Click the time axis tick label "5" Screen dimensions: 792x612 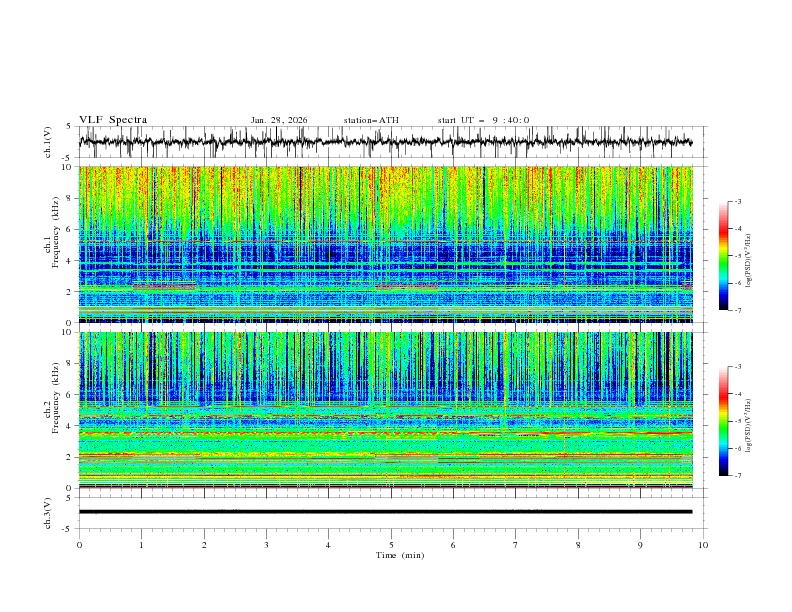pos(391,545)
